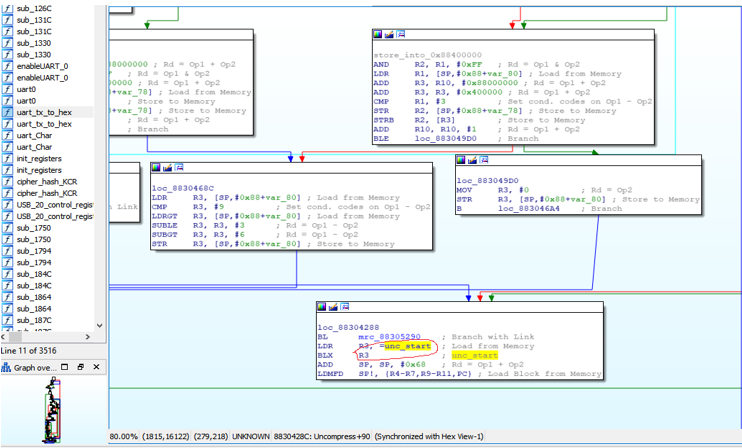Image resolution: width=742 pixels, height=448 pixels.
Task: Click '80.00%' zoom level in status bar
Action: pyautogui.click(x=124, y=437)
